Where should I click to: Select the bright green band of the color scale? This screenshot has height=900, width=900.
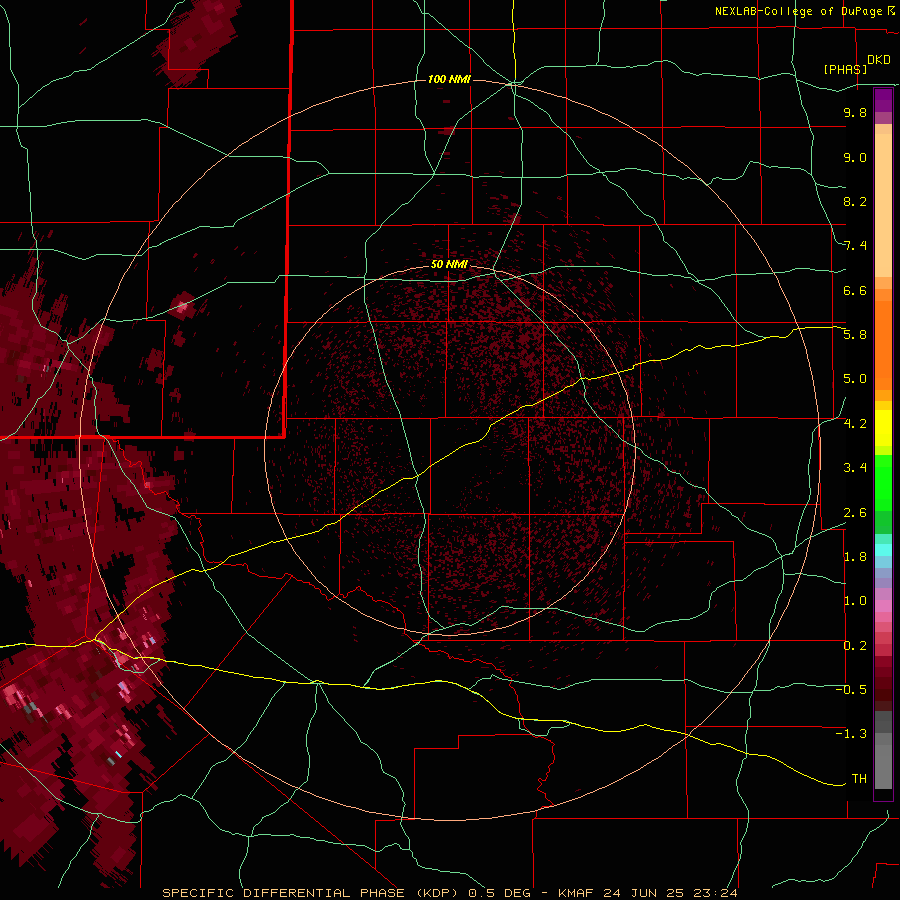883,482
